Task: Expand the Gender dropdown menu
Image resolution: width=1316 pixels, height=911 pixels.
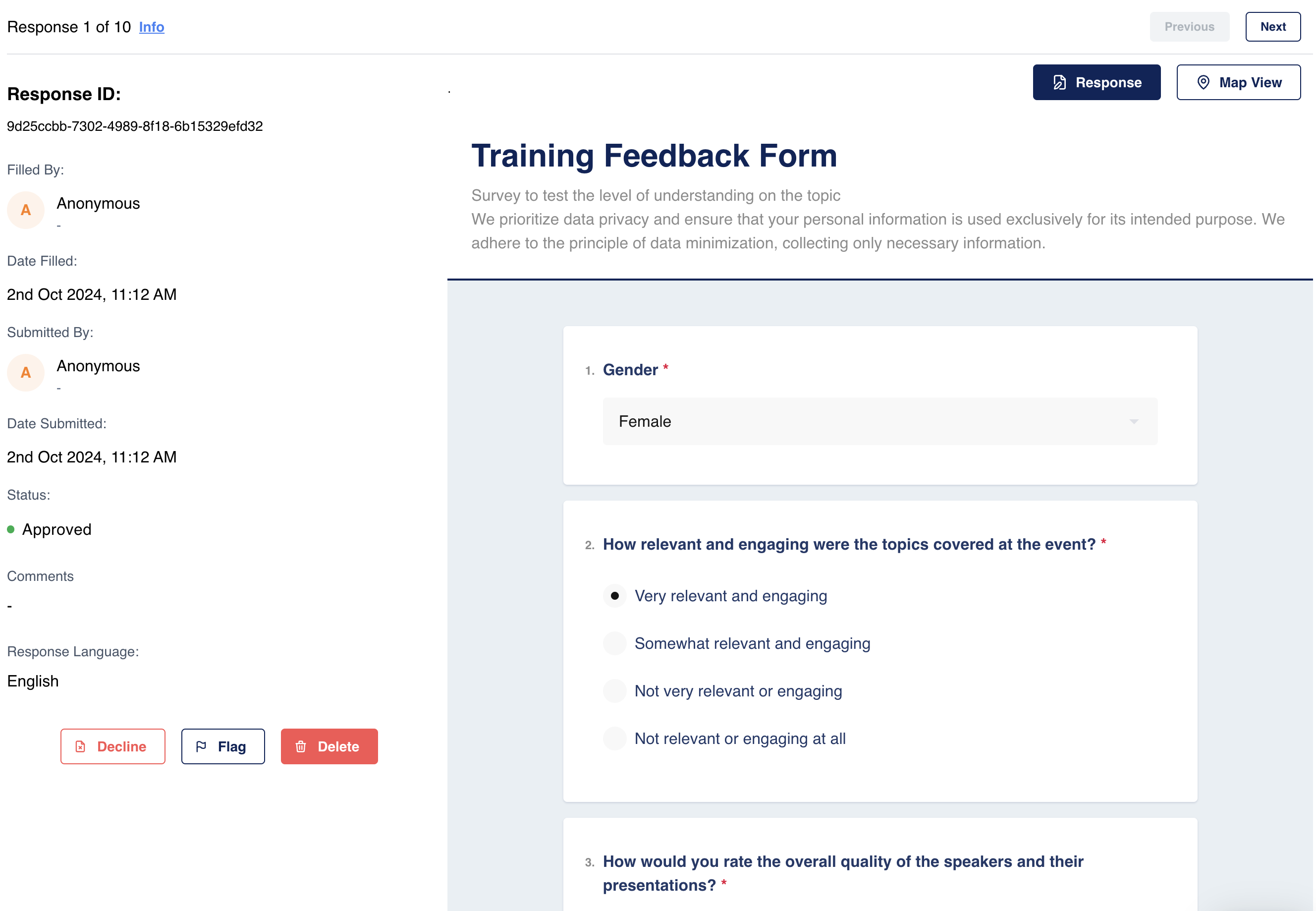Action: [880, 421]
